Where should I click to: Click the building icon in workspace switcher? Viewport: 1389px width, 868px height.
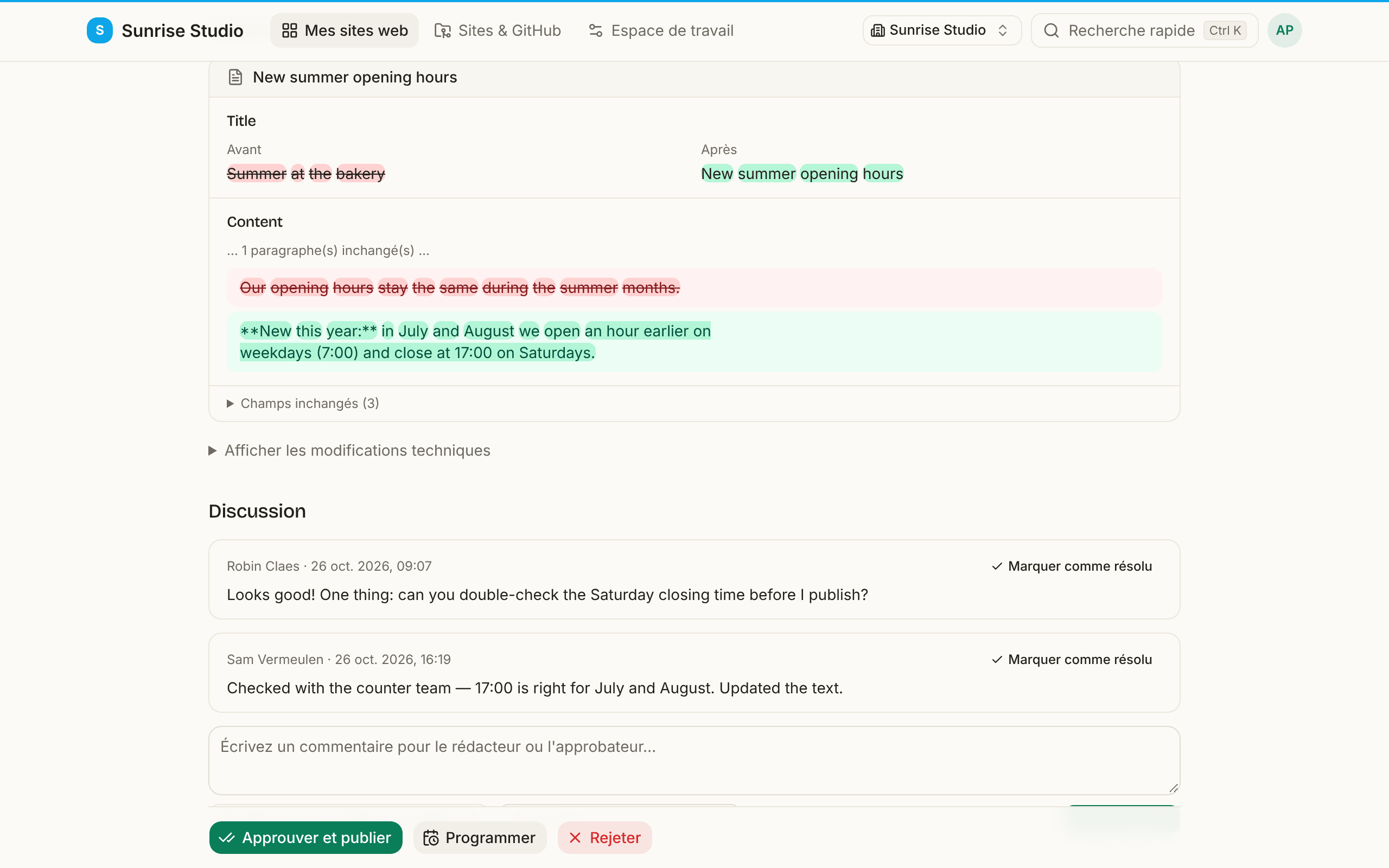pos(877,30)
